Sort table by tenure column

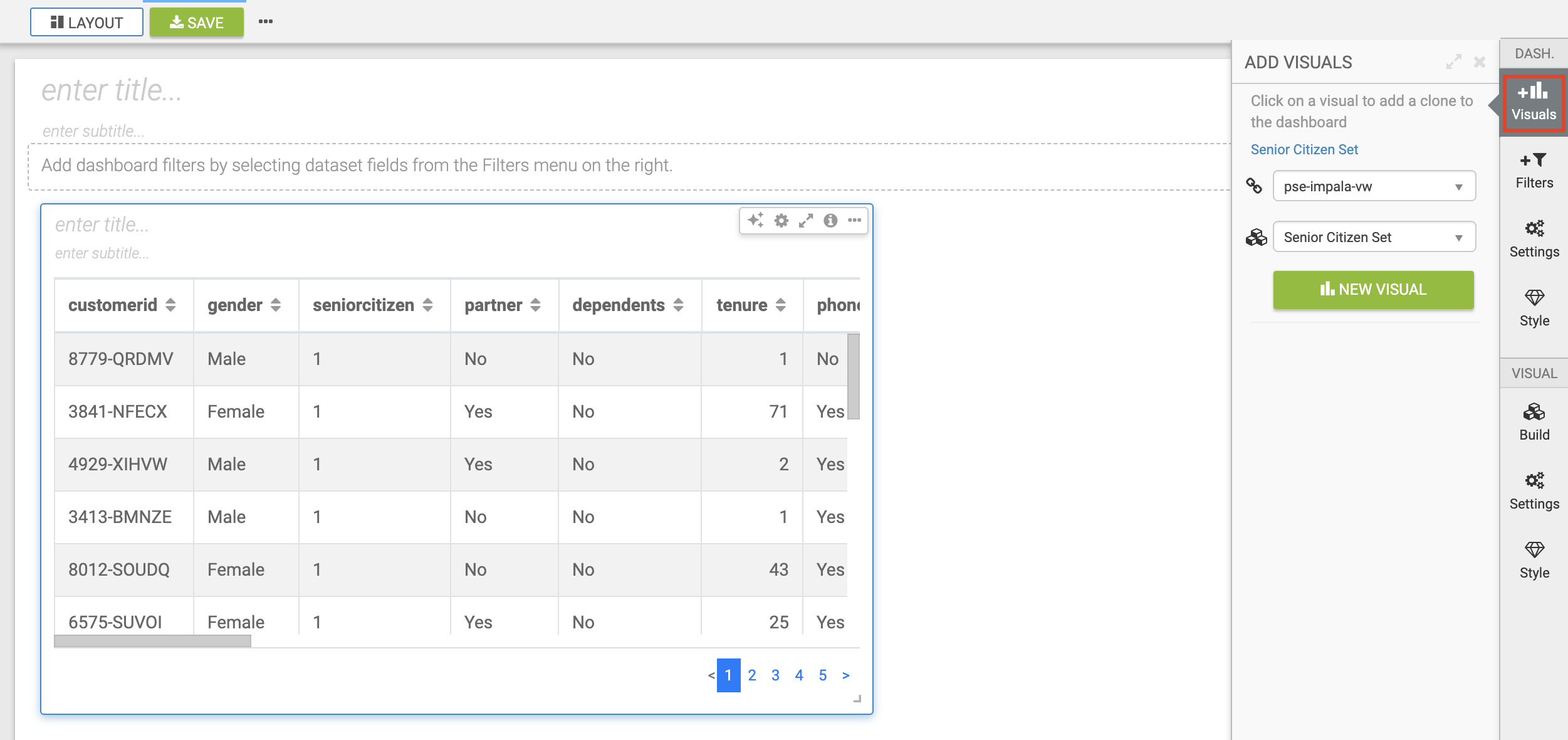click(x=780, y=305)
